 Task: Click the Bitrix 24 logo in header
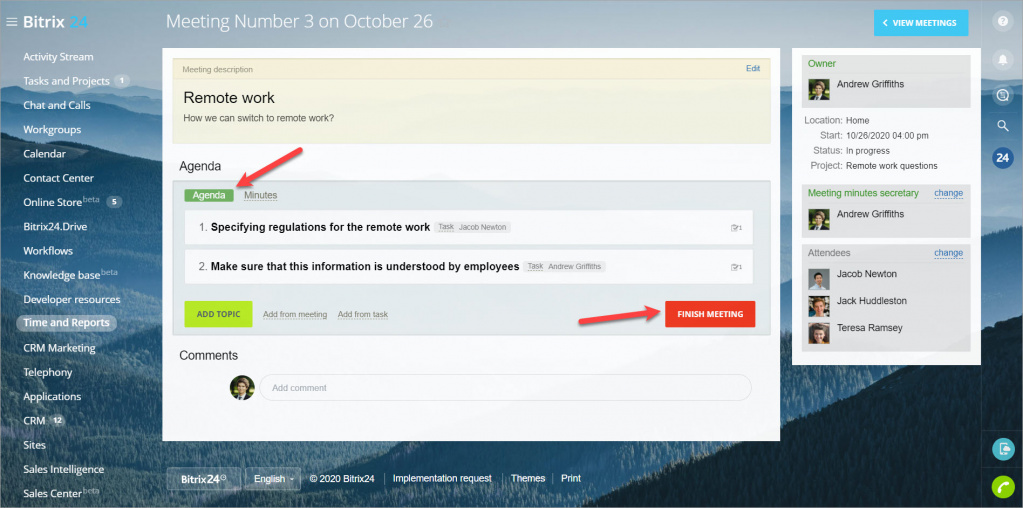55,22
